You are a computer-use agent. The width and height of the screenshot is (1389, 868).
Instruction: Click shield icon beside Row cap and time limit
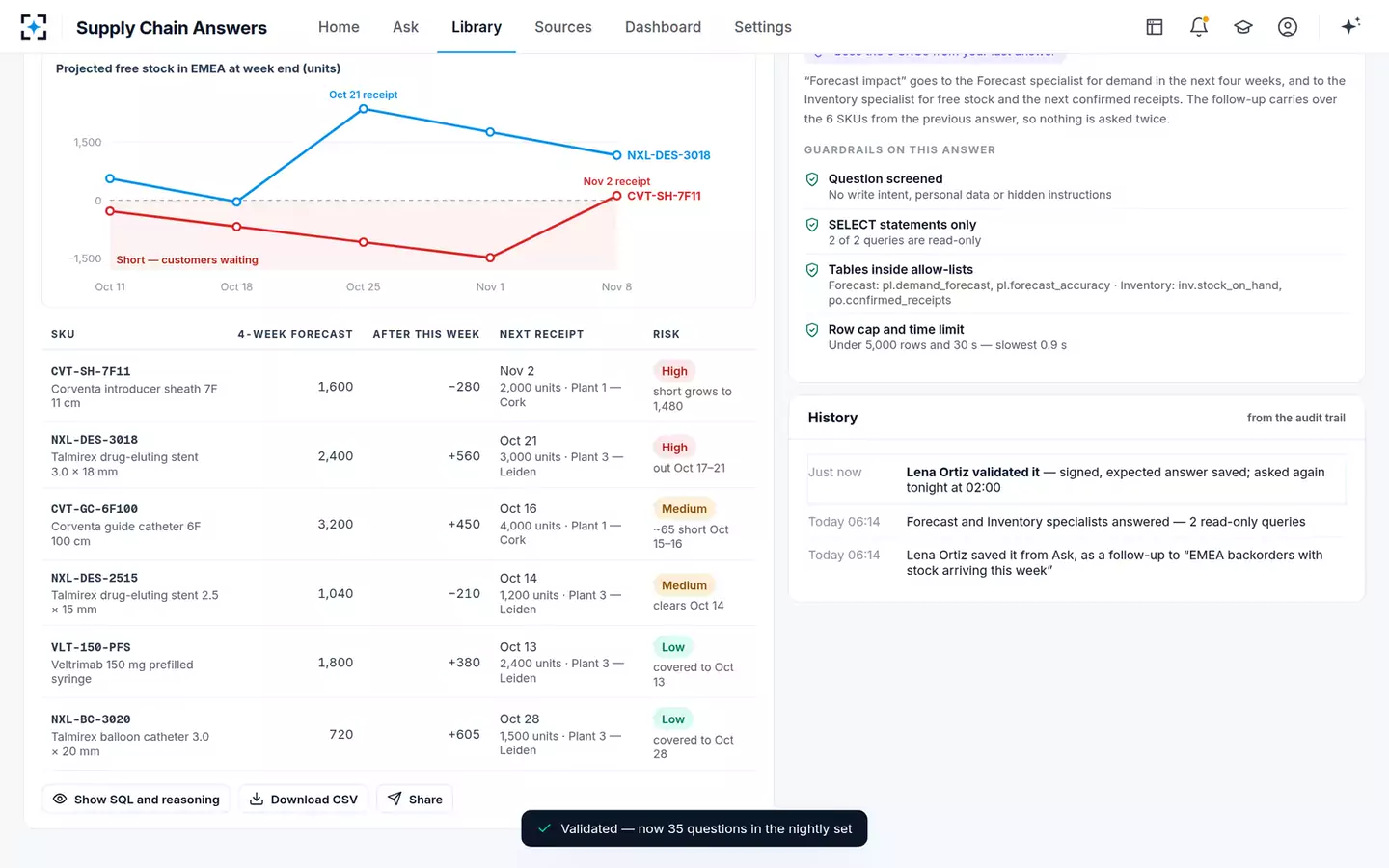pos(812,330)
